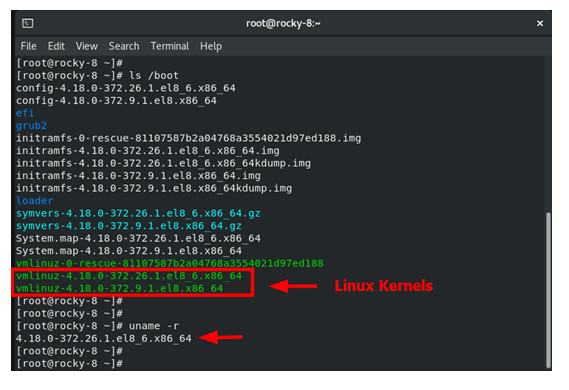The image size is (569, 390).
Task: Open the Search menu
Action: (x=124, y=46)
